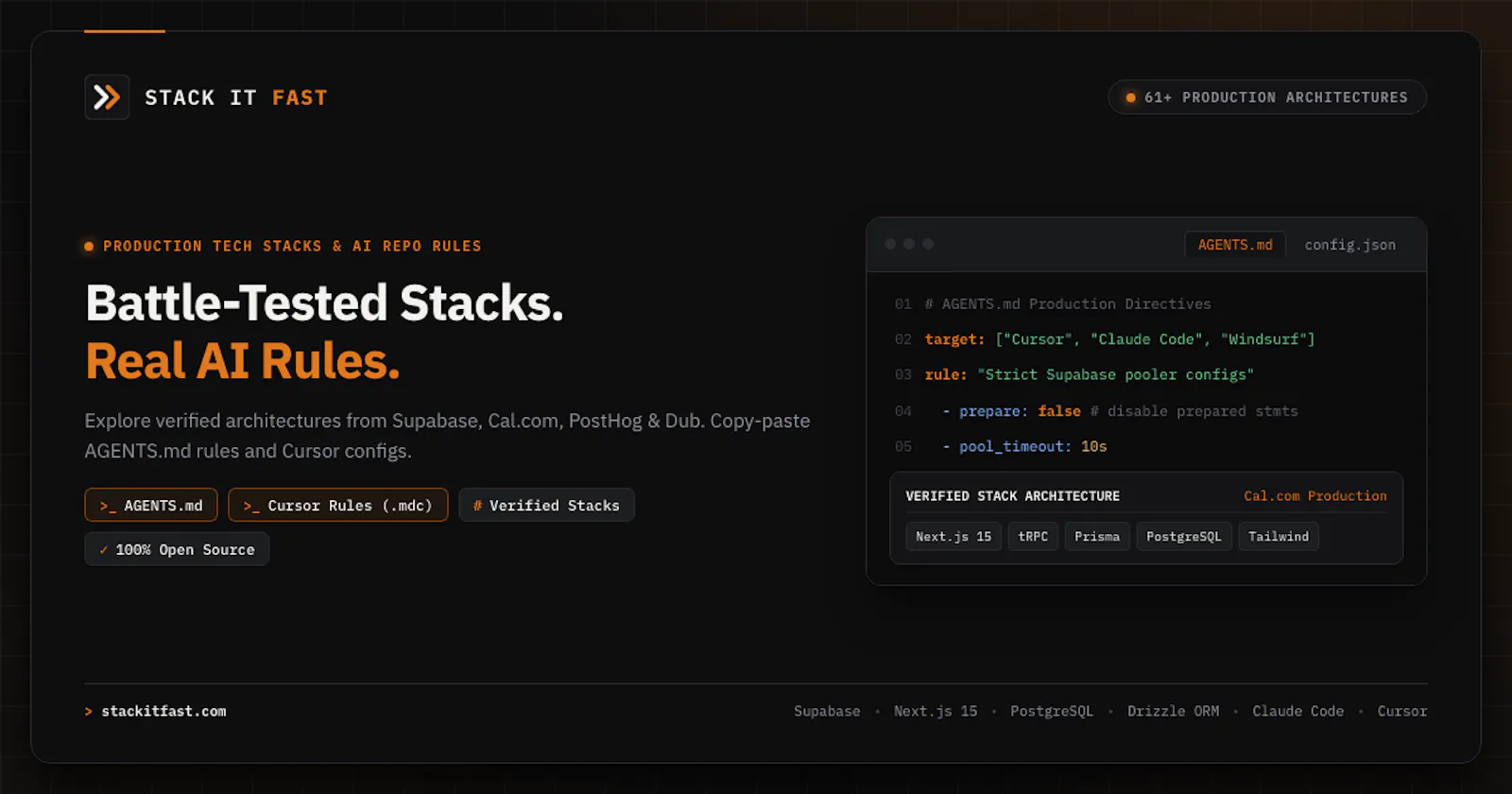Click the hash icon before Verified Stacks
This screenshot has width=1512, height=794.
click(x=477, y=506)
